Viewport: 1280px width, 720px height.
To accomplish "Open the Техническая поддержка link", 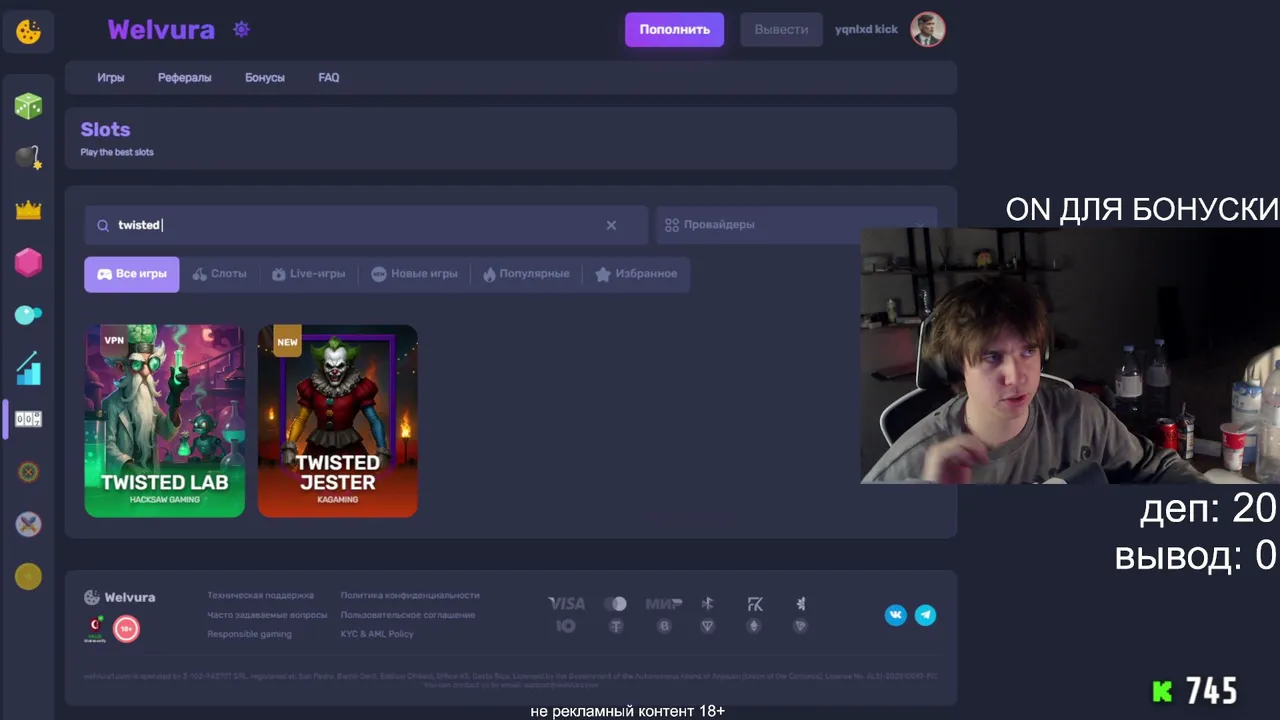I will coord(261,596).
